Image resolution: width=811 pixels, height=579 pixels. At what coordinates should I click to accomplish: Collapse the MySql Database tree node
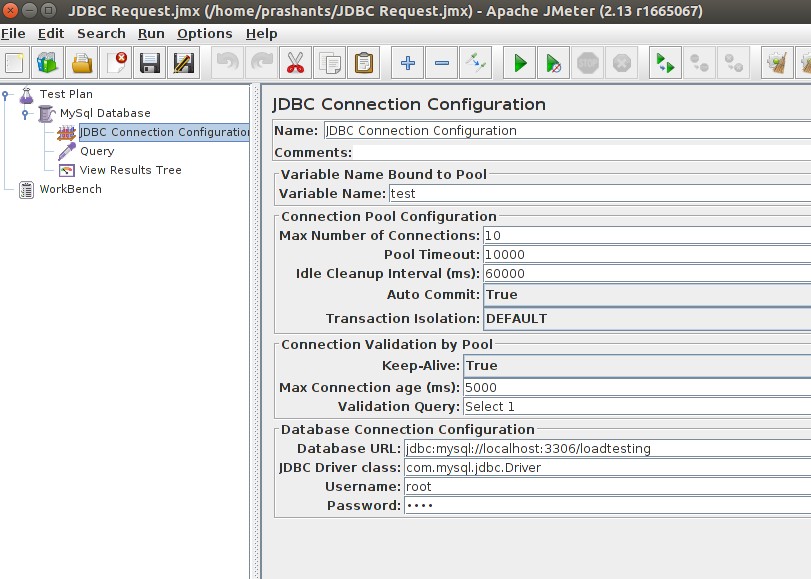pos(25,114)
